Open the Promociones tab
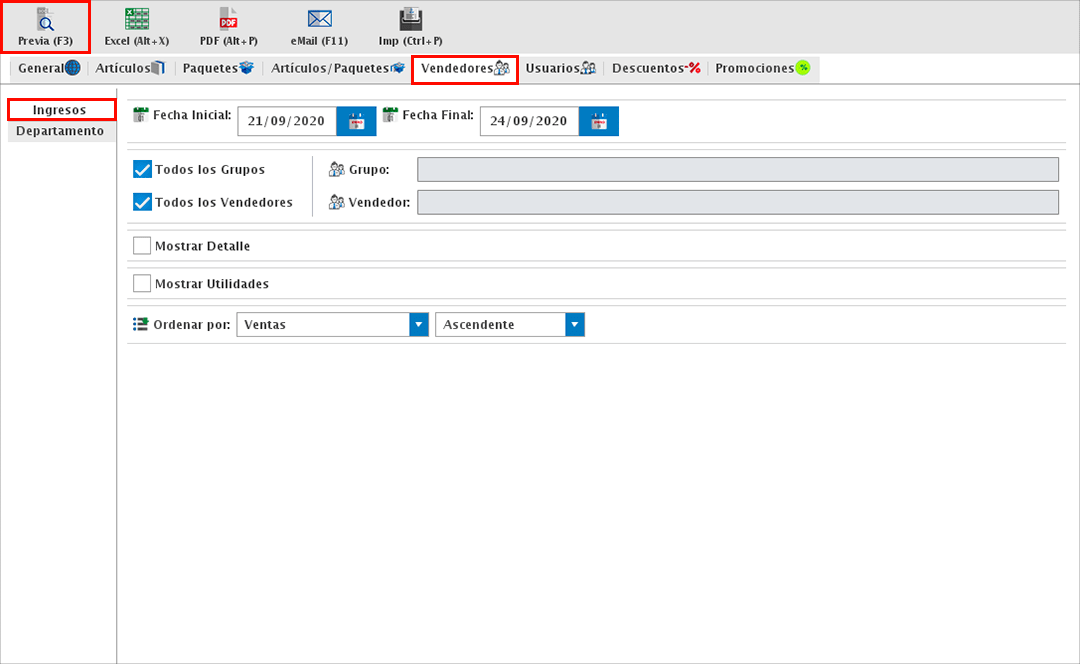The height and width of the screenshot is (664, 1080). 761,68
